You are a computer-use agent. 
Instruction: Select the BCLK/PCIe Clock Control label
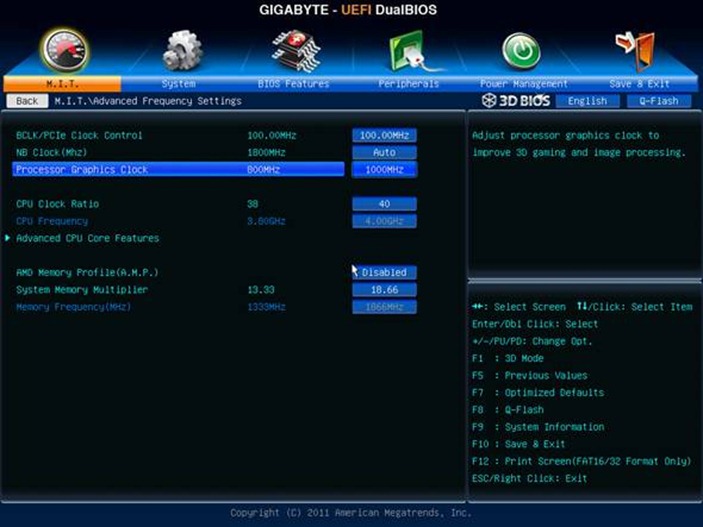point(79,135)
